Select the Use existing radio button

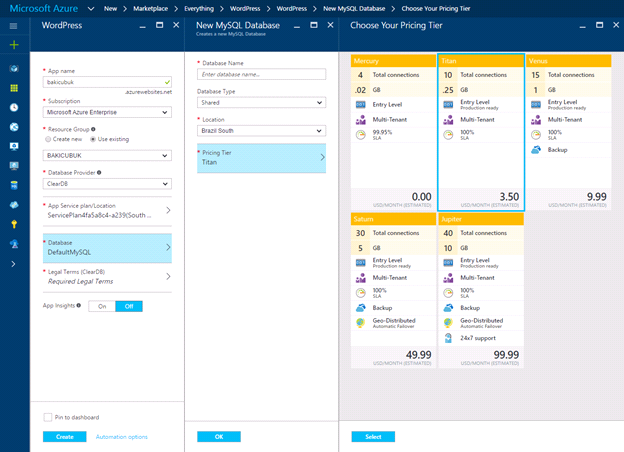point(93,139)
